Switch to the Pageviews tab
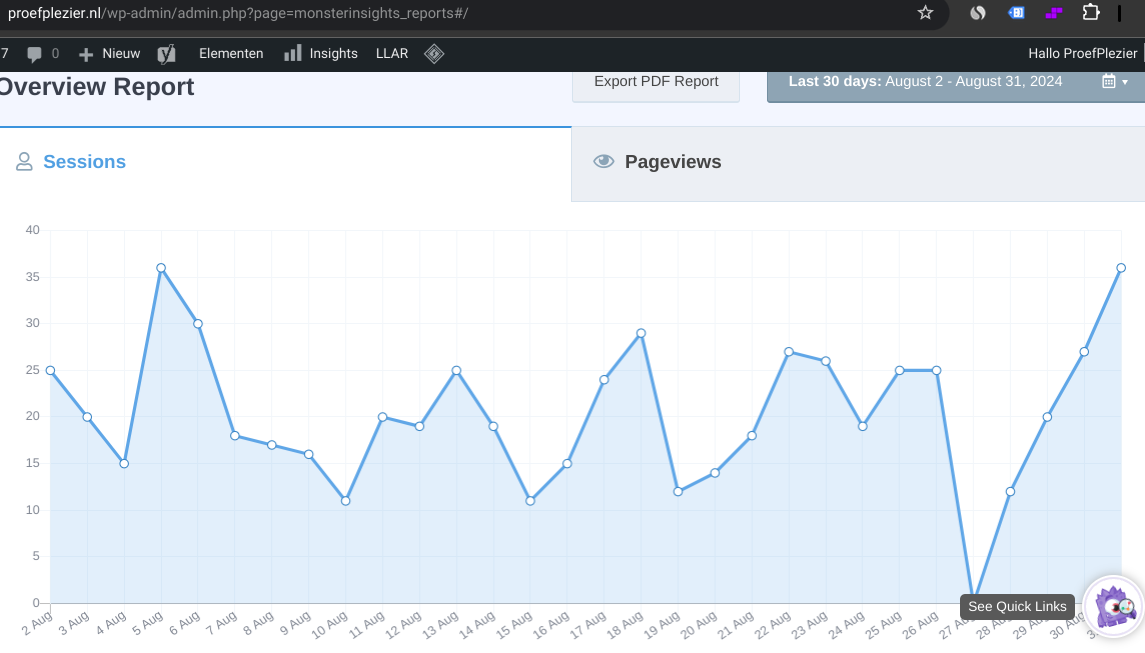1145x653 pixels. pyautogui.click(x=858, y=164)
